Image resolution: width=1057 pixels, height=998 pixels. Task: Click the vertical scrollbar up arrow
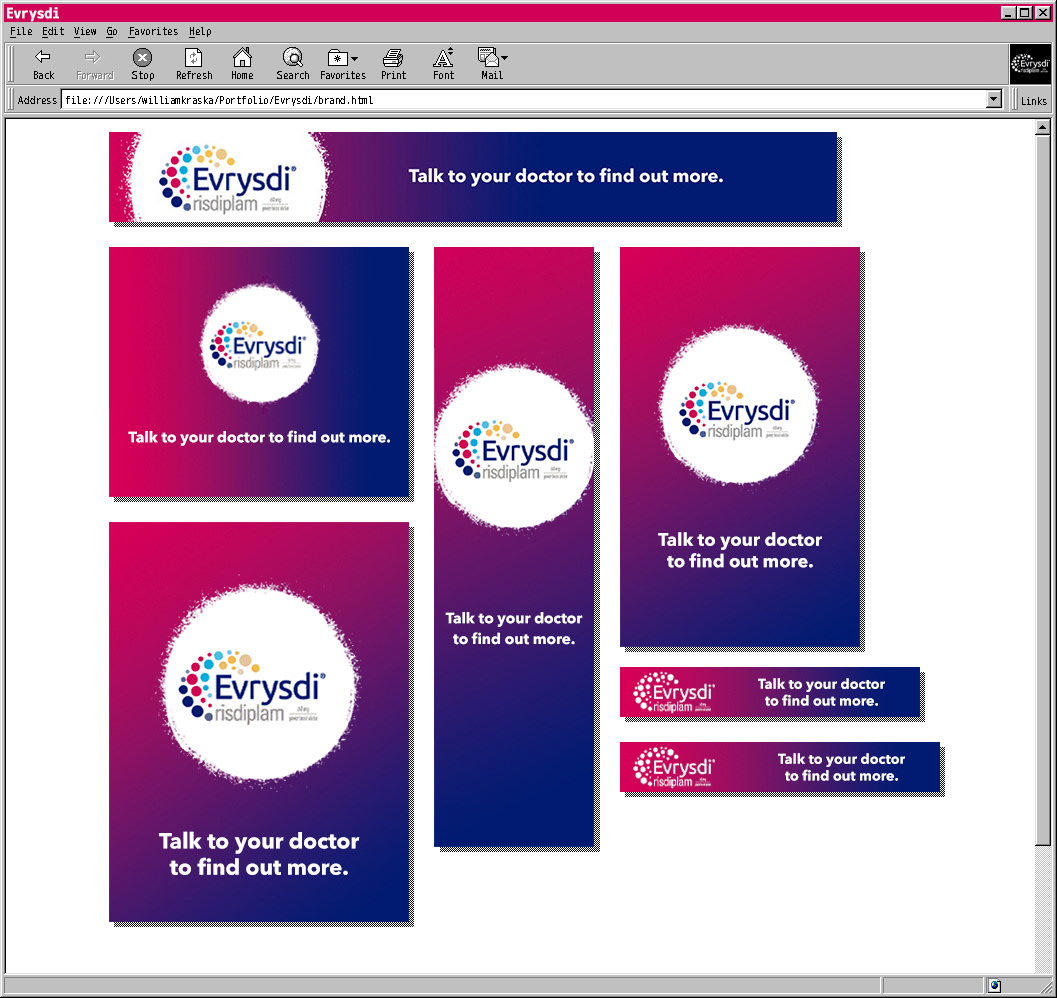[1042, 127]
